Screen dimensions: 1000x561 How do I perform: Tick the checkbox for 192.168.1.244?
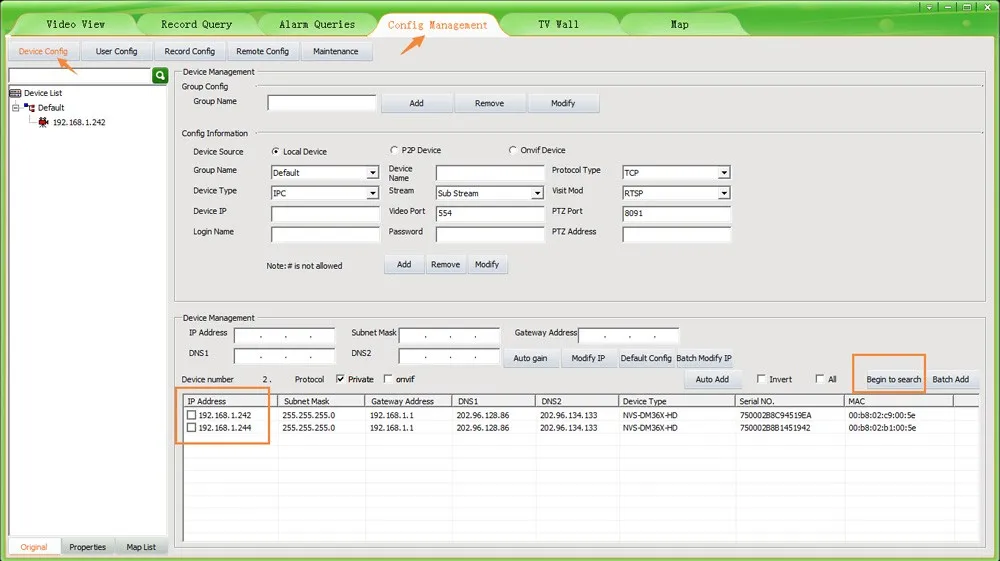point(191,428)
